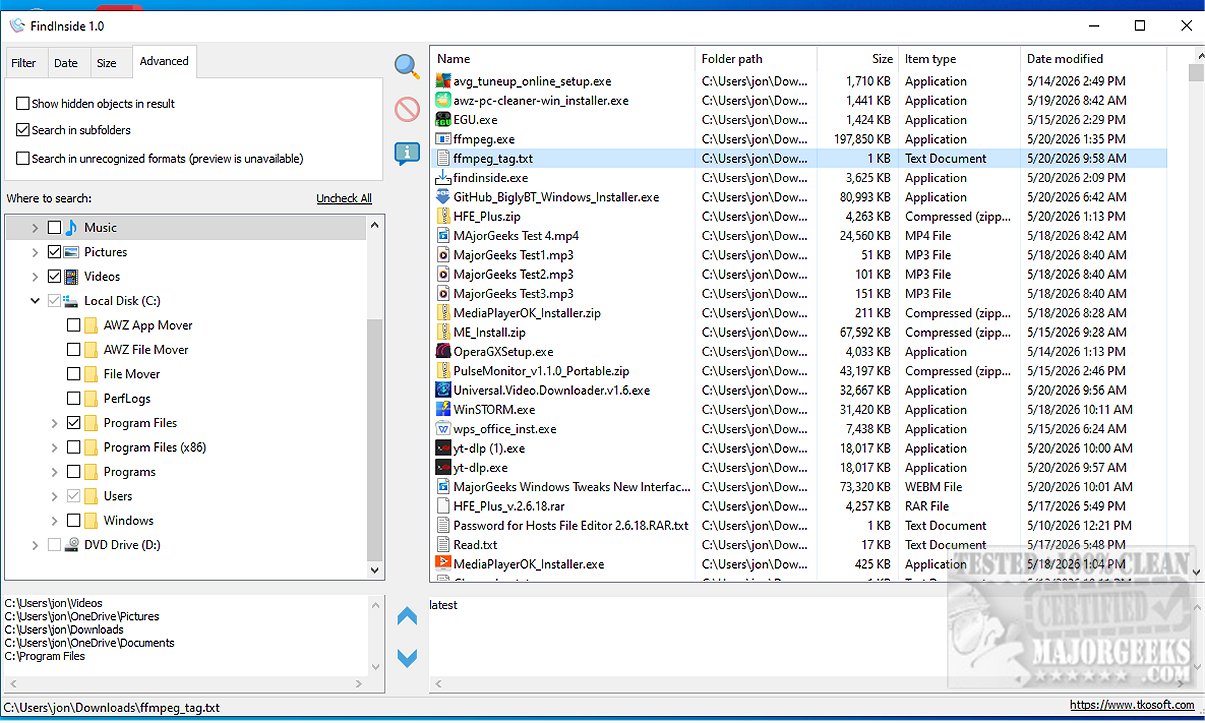This screenshot has height=723, width=1205.
Task: Click the Music folder note icon
Action: [x=71, y=228]
